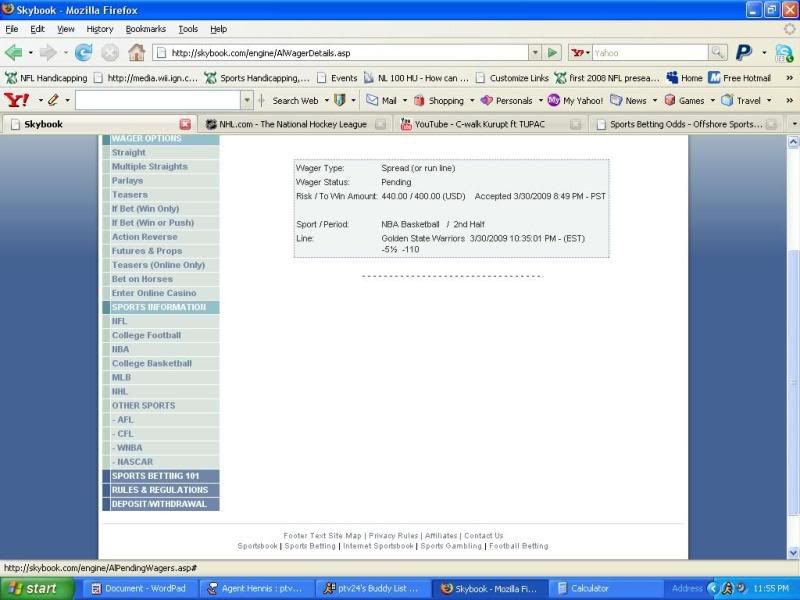Open ptv24's Buddy List taskbar item
Screen dimensions: 800x600
click(x=371, y=588)
